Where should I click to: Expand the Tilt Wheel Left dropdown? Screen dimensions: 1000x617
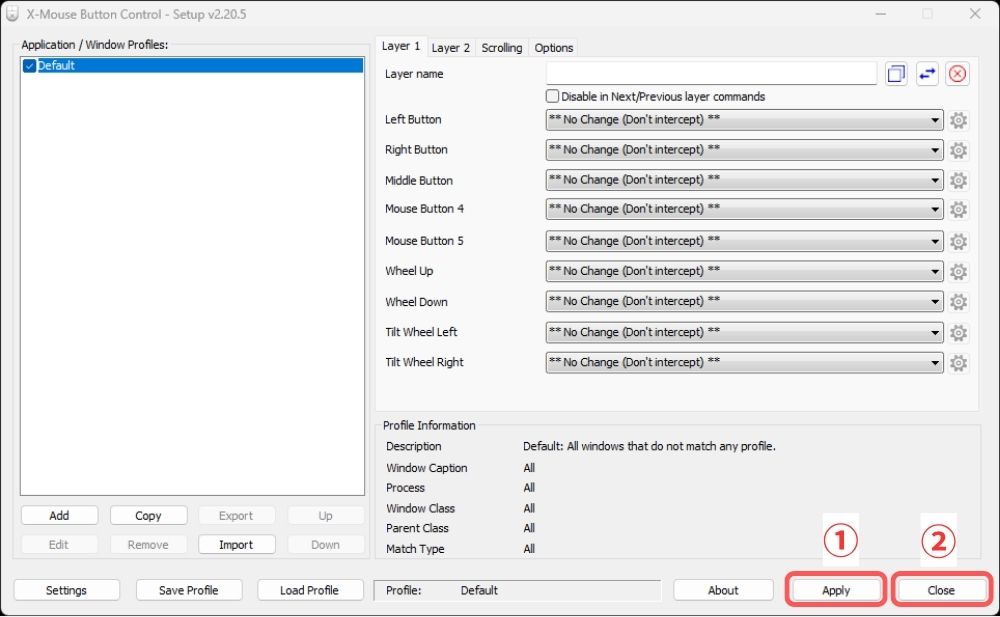coord(744,332)
